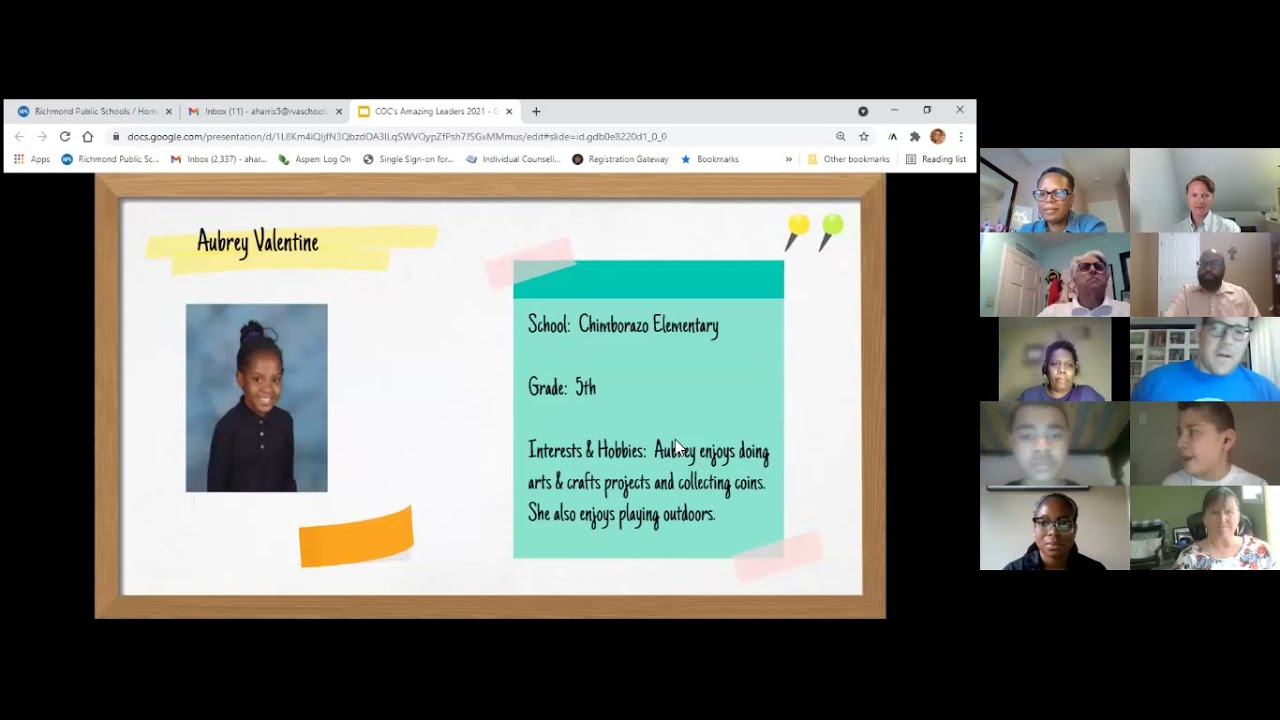Image resolution: width=1280 pixels, height=720 pixels.
Task: Click the URL in the address bar
Action: click(397, 137)
